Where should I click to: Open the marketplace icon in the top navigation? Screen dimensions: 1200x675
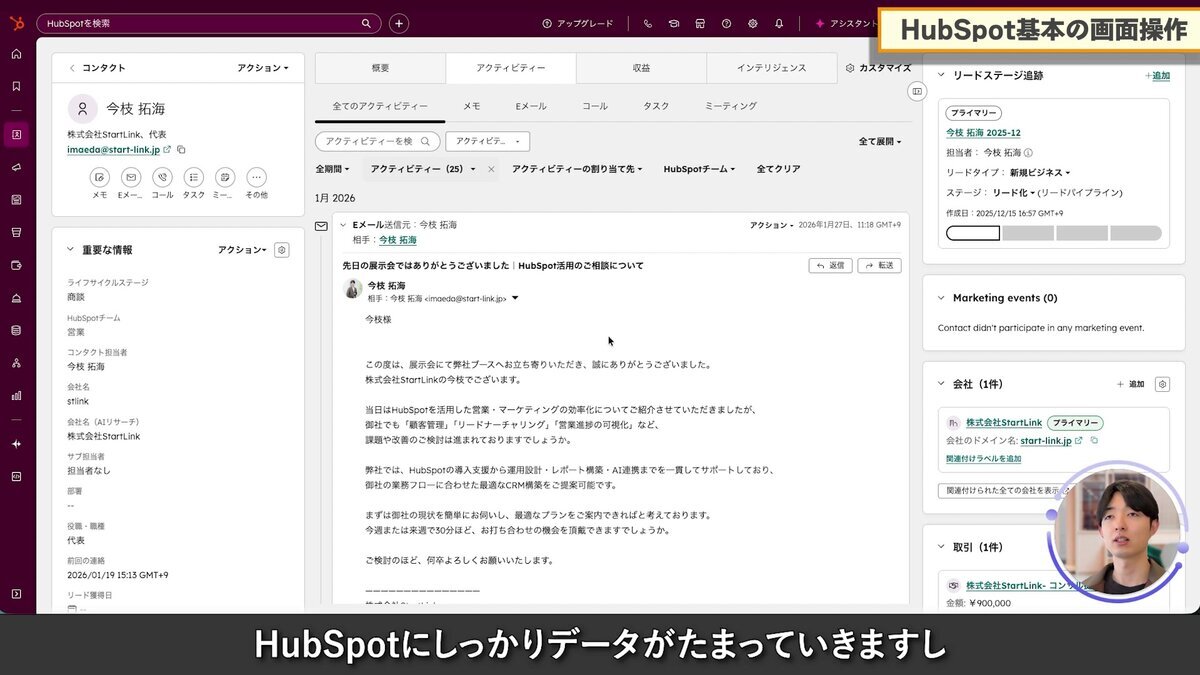(x=700, y=23)
